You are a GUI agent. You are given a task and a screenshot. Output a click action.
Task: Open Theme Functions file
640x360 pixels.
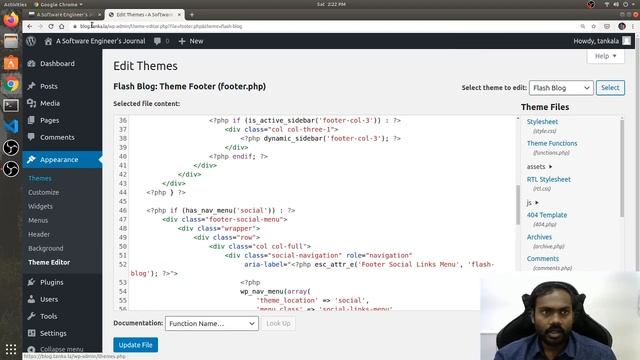click(552, 143)
